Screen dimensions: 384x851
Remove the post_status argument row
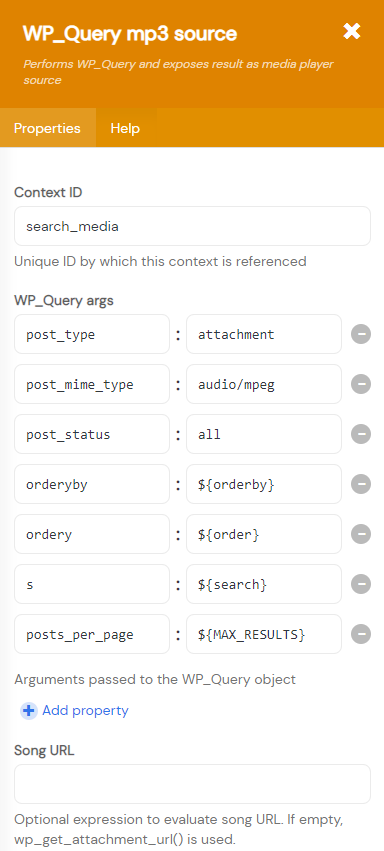pyautogui.click(x=361, y=434)
